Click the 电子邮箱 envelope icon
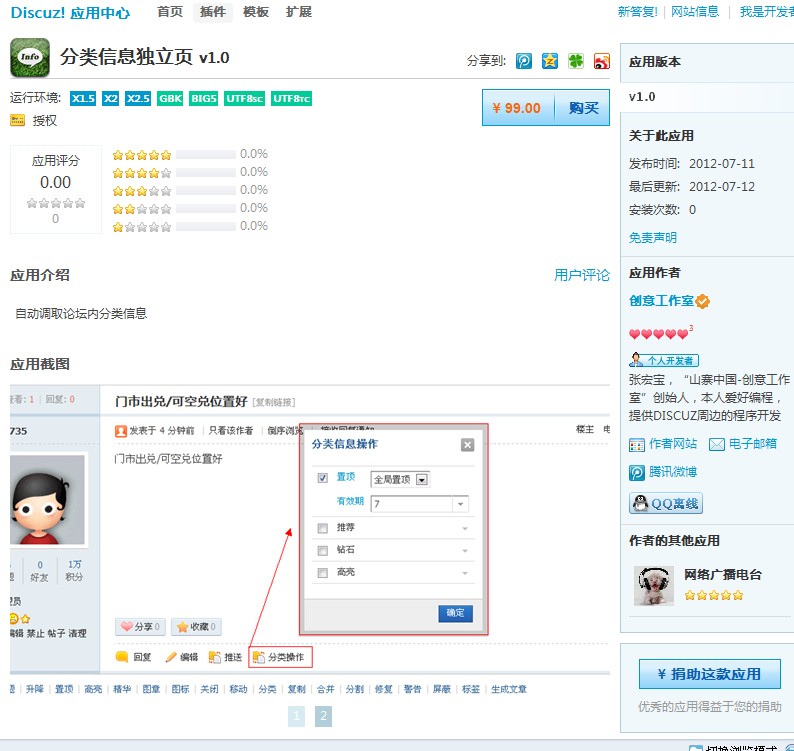Viewport: 794px width, 751px height. click(717, 445)
